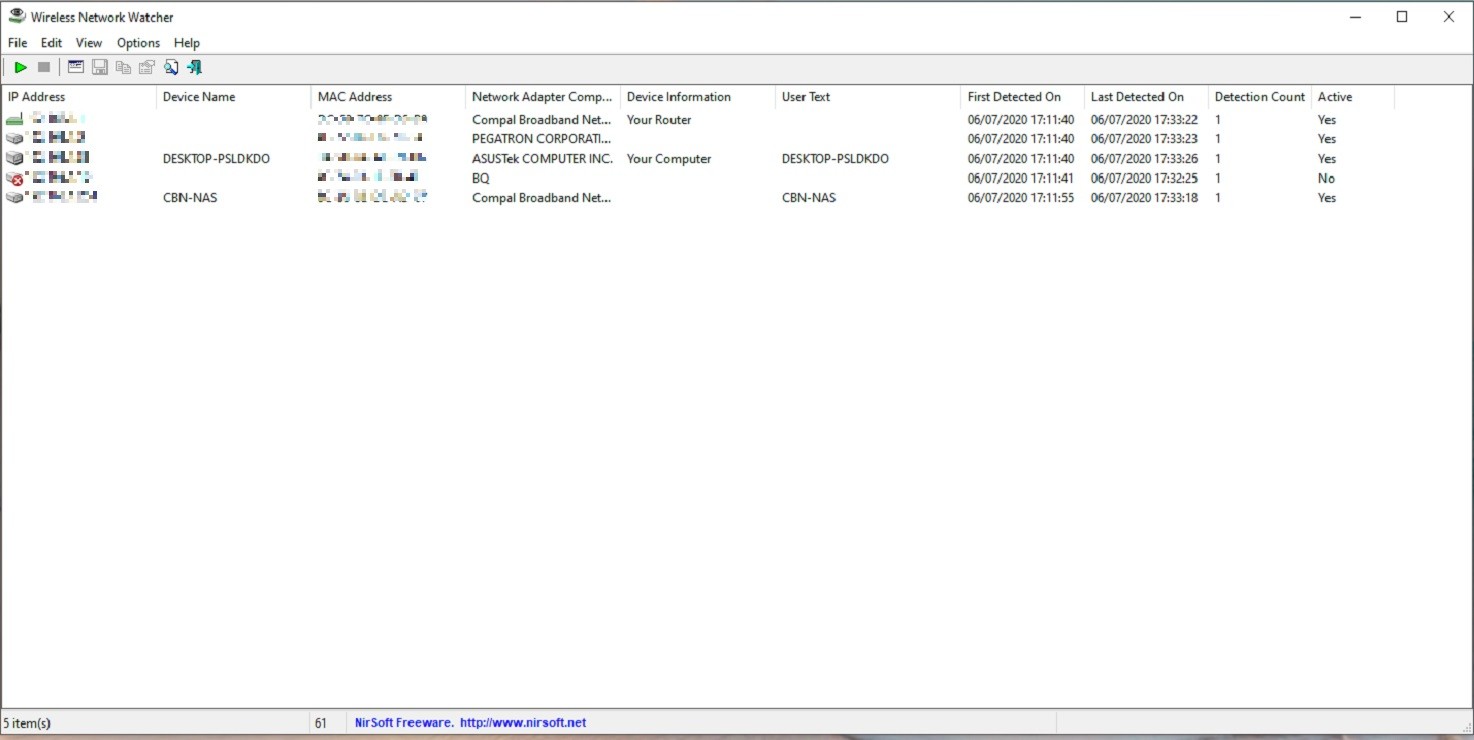Open the View menu

pyautogui.click(x=88, y=42)
